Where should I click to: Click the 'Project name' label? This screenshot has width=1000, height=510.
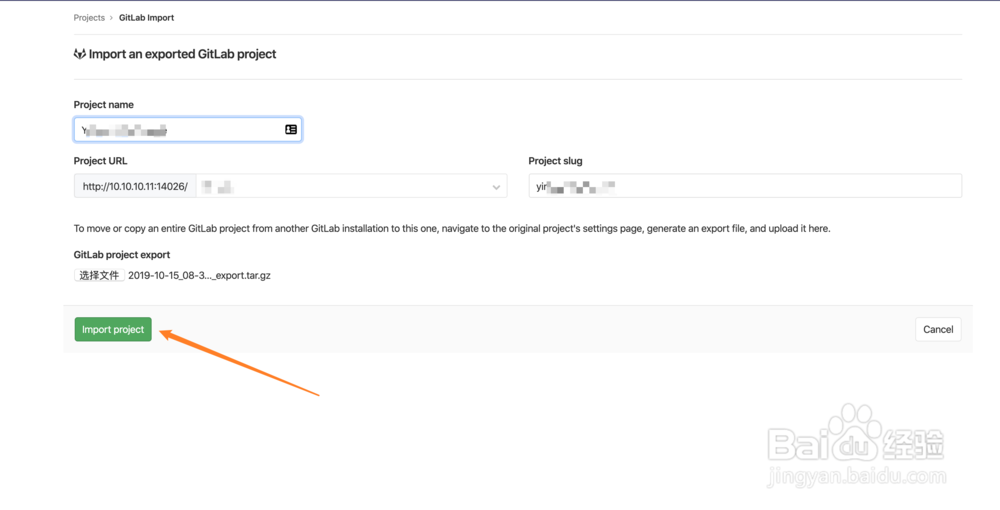(x=103, y=105)
